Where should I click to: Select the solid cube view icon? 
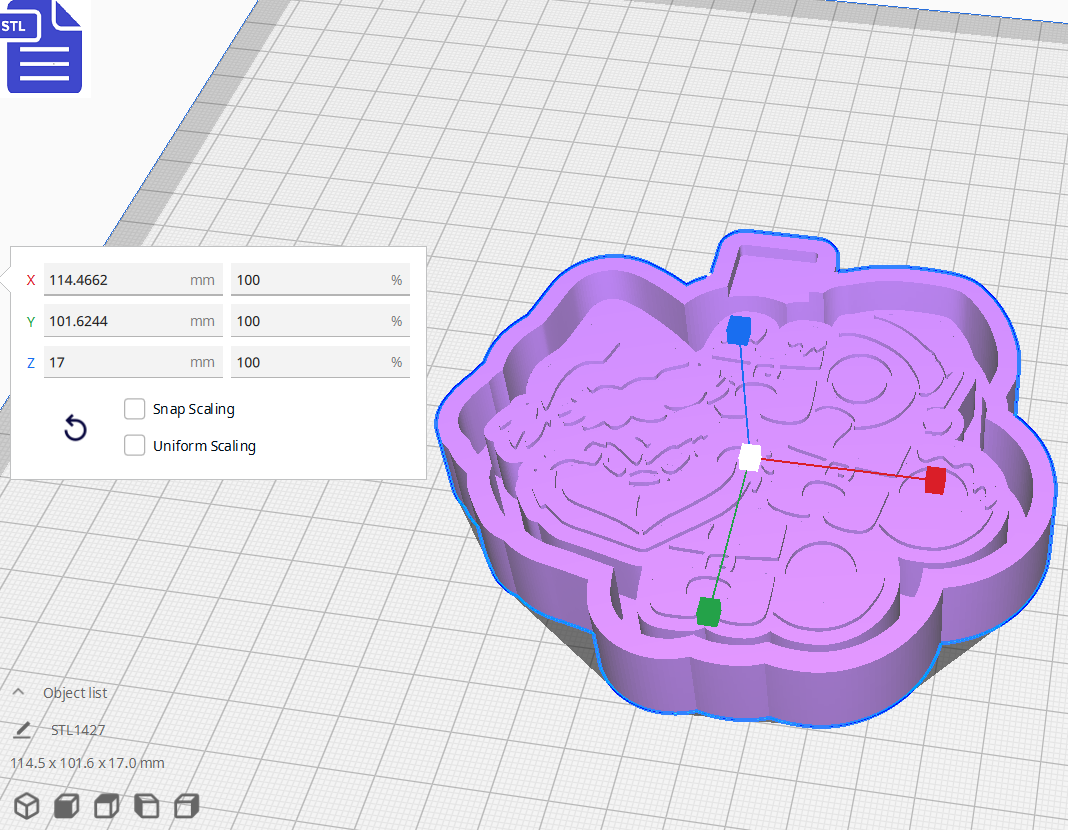pyautogui.click(x=66, y=805)
